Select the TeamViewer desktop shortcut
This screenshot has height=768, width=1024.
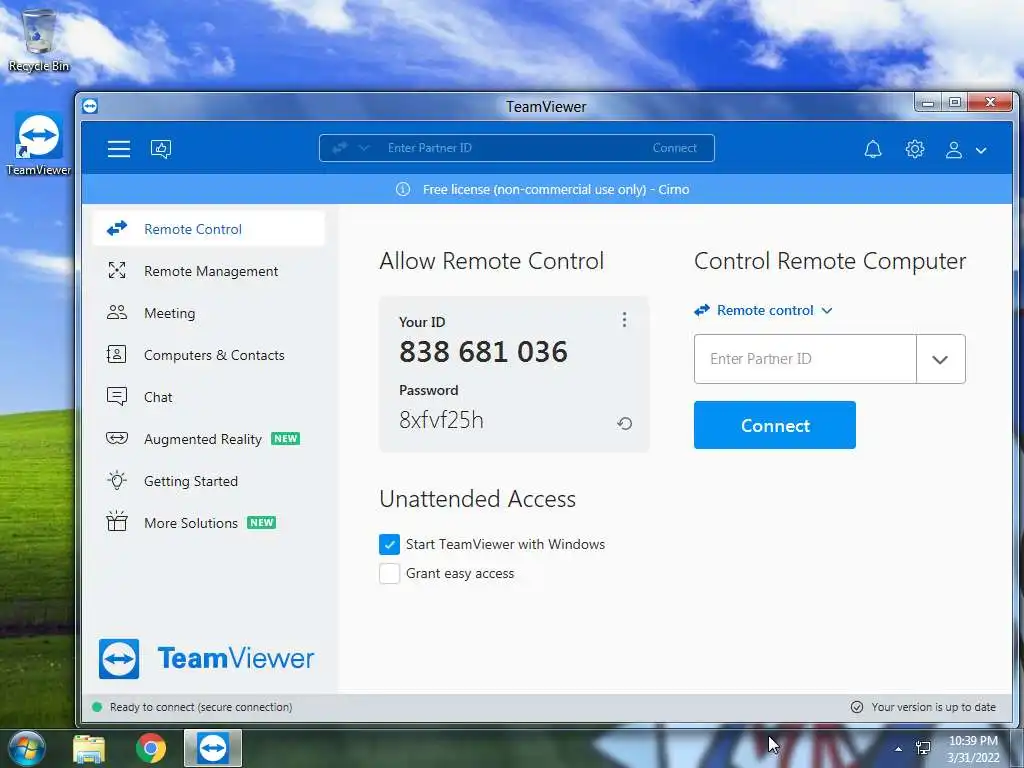[39, 144]
